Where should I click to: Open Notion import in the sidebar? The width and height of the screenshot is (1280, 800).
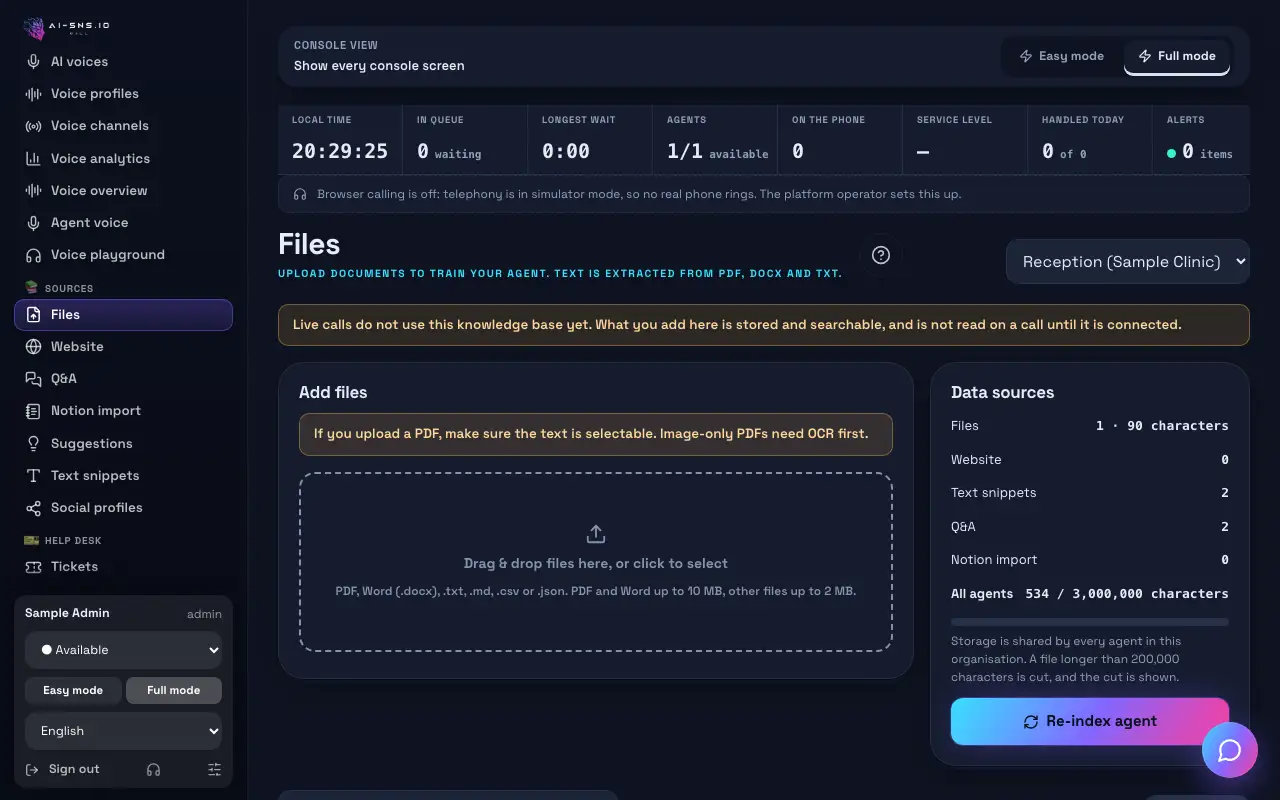123,410
